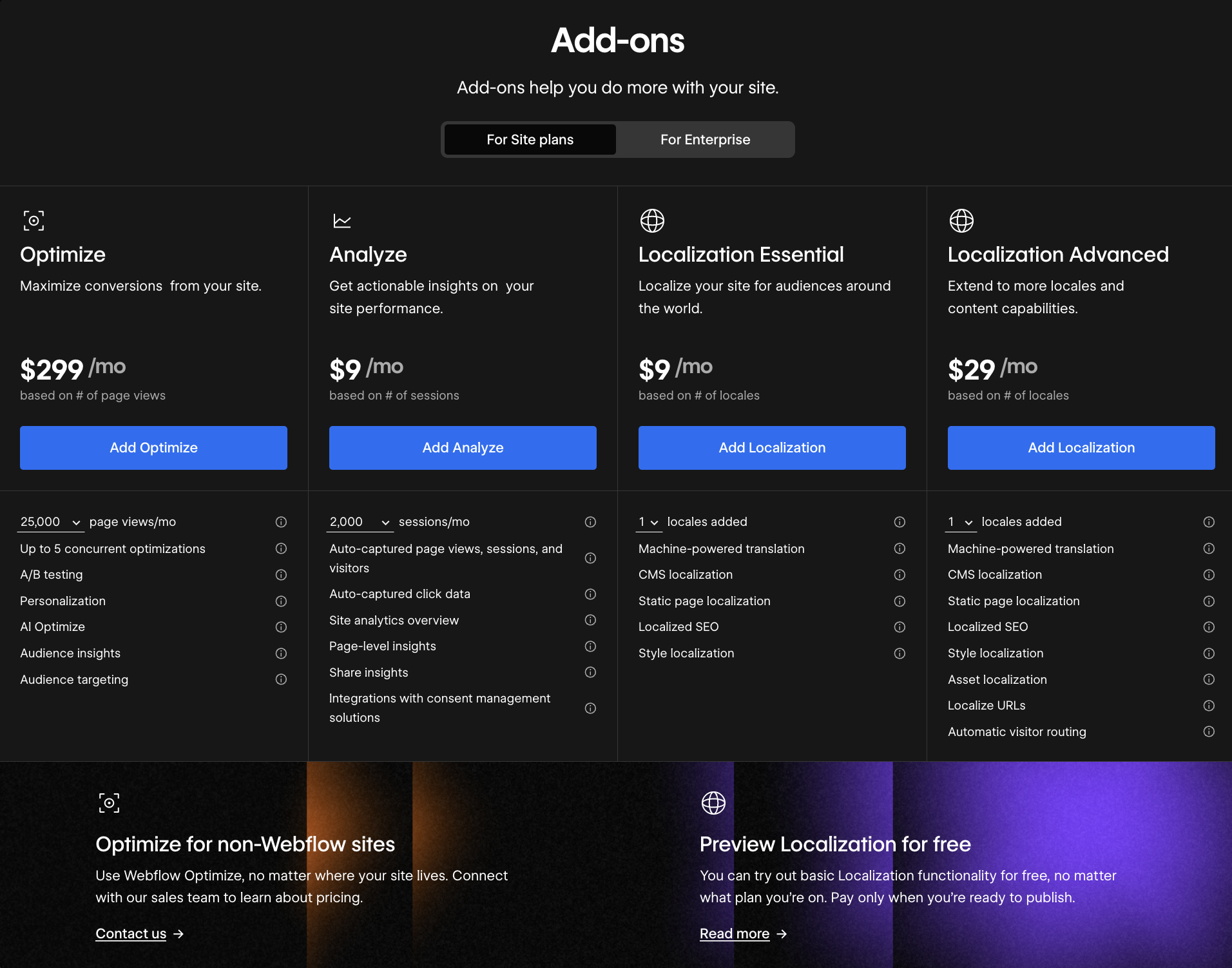
Task: Show info for Automatic visitor routing
Action: (1209, 731)
